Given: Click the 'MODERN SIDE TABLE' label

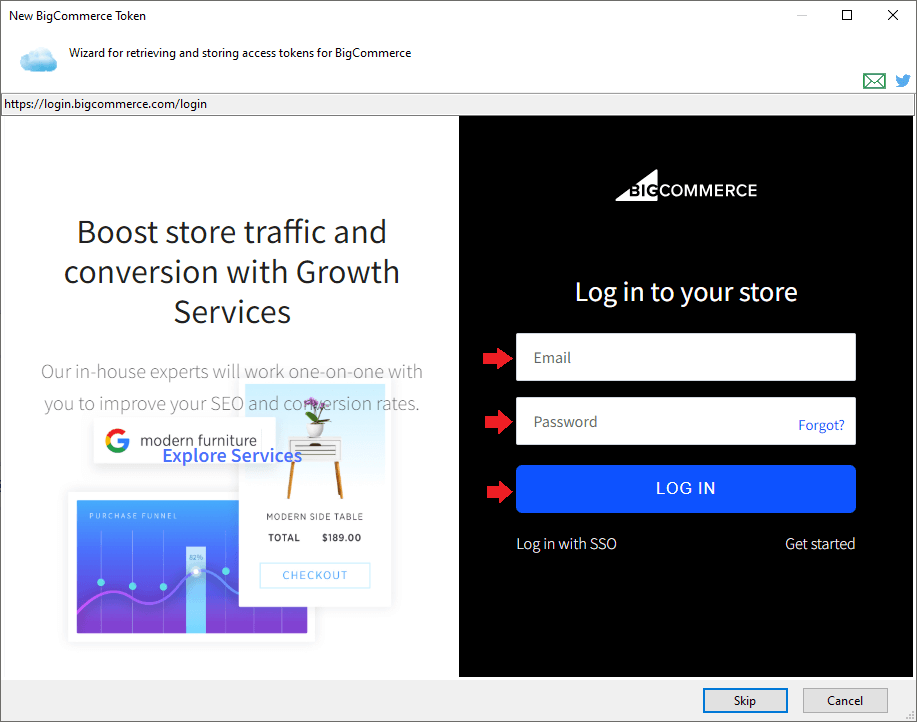Looking at the screenshot, I should (315, 517).
